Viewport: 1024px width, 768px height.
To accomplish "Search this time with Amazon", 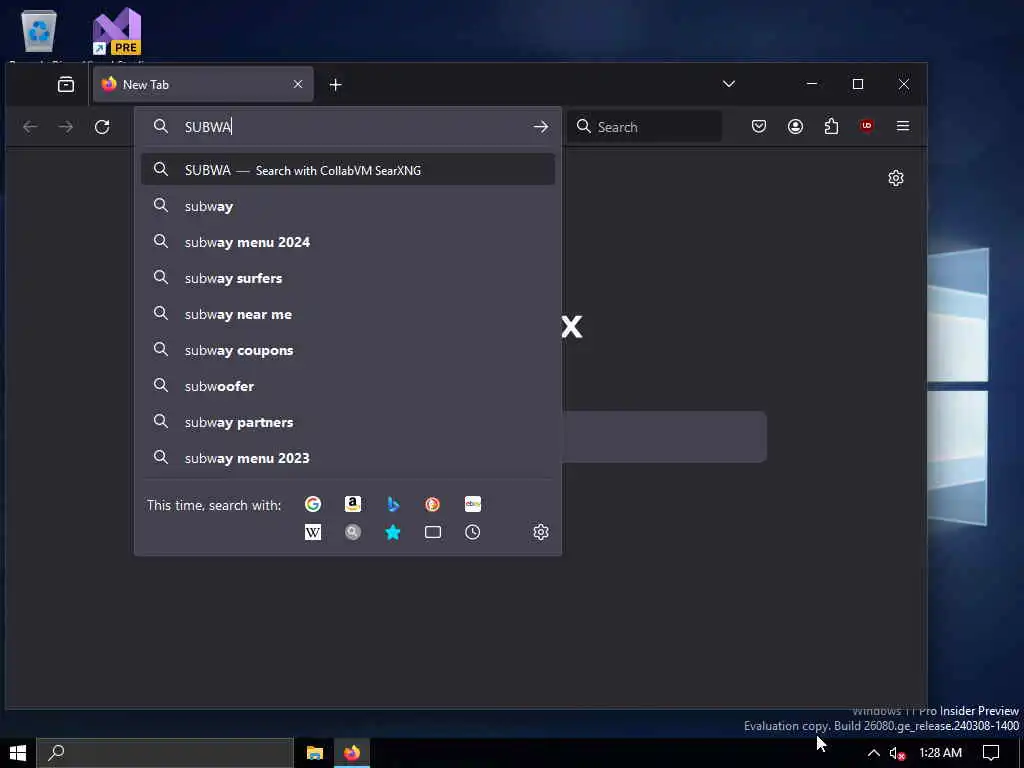I will [x=353, y=504].
